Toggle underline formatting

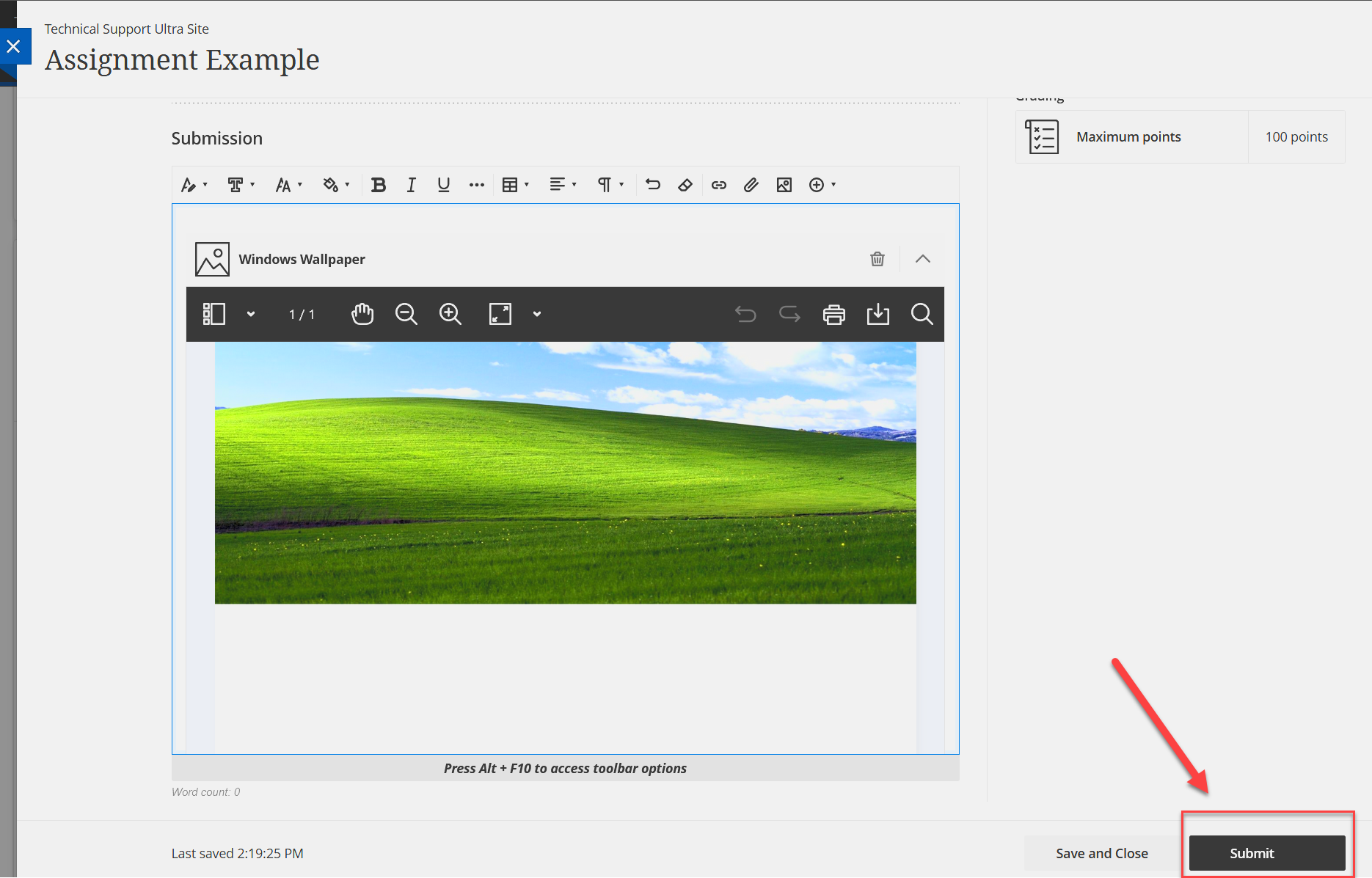pyautogui.click(x=443, y=185)
